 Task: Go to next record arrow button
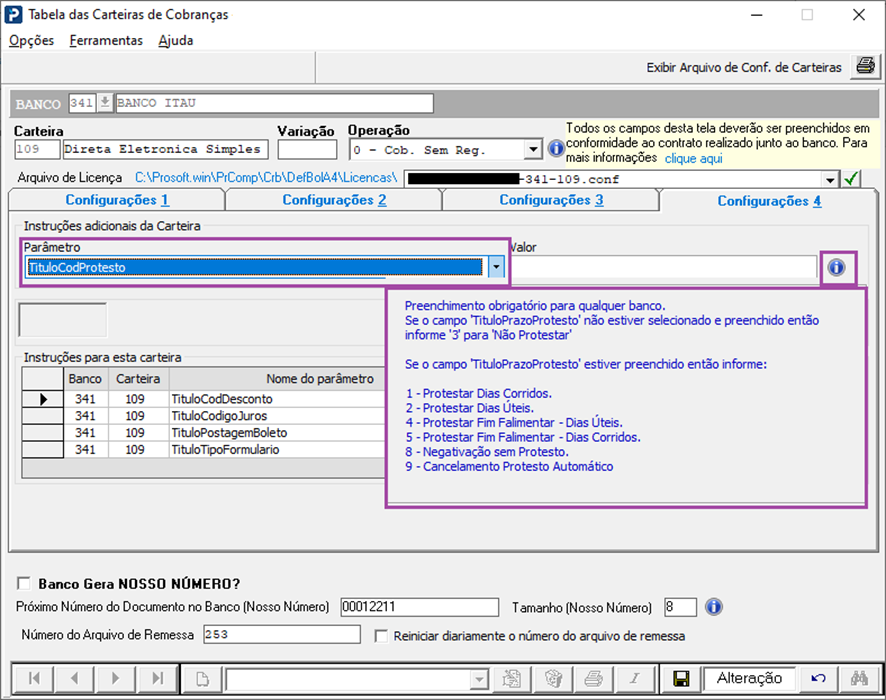[x=116, y=678]
